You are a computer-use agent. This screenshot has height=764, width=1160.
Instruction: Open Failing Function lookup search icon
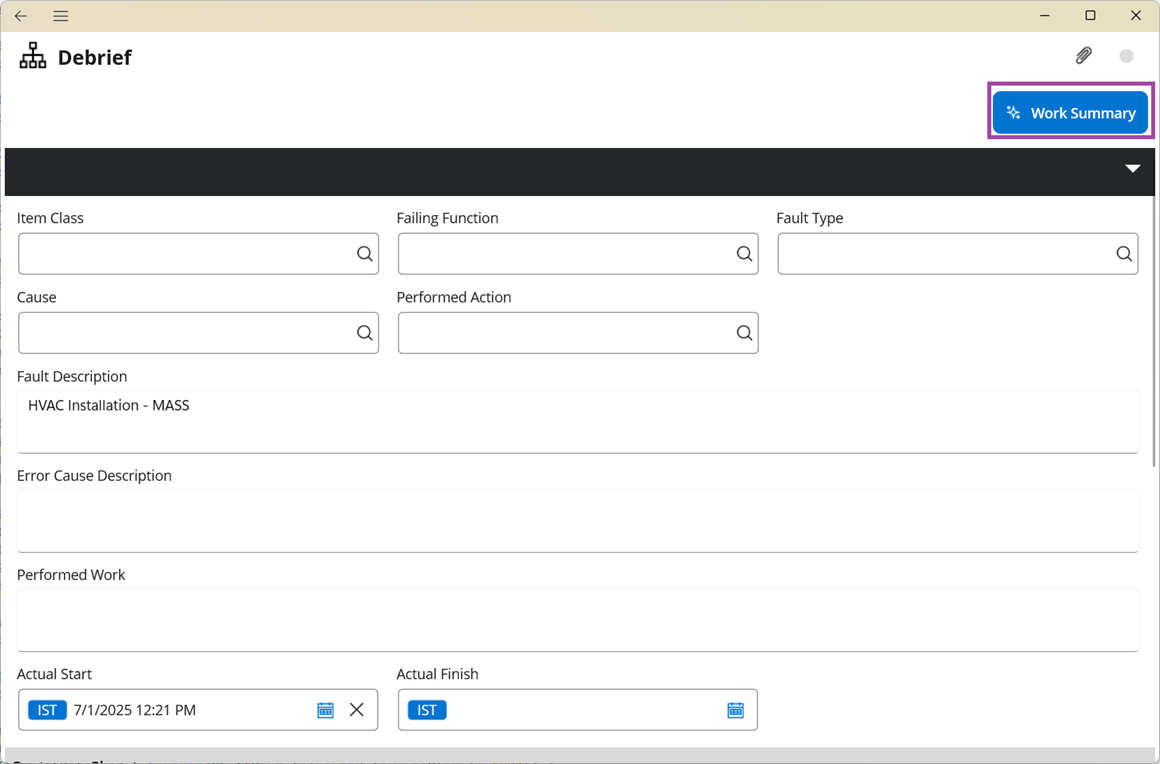click(744, 254)
